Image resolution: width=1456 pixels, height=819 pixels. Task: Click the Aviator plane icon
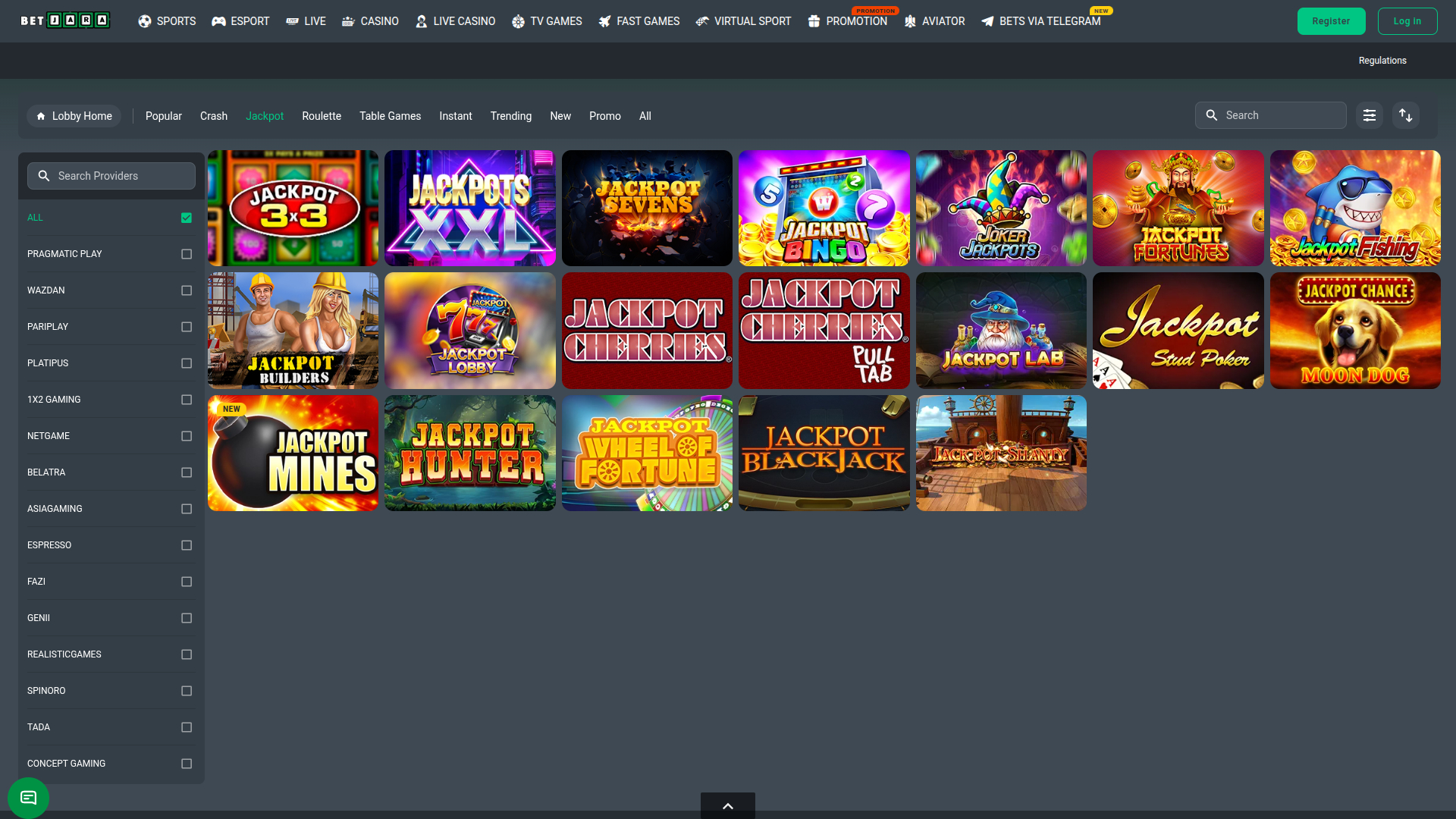(x=909, y=21)
